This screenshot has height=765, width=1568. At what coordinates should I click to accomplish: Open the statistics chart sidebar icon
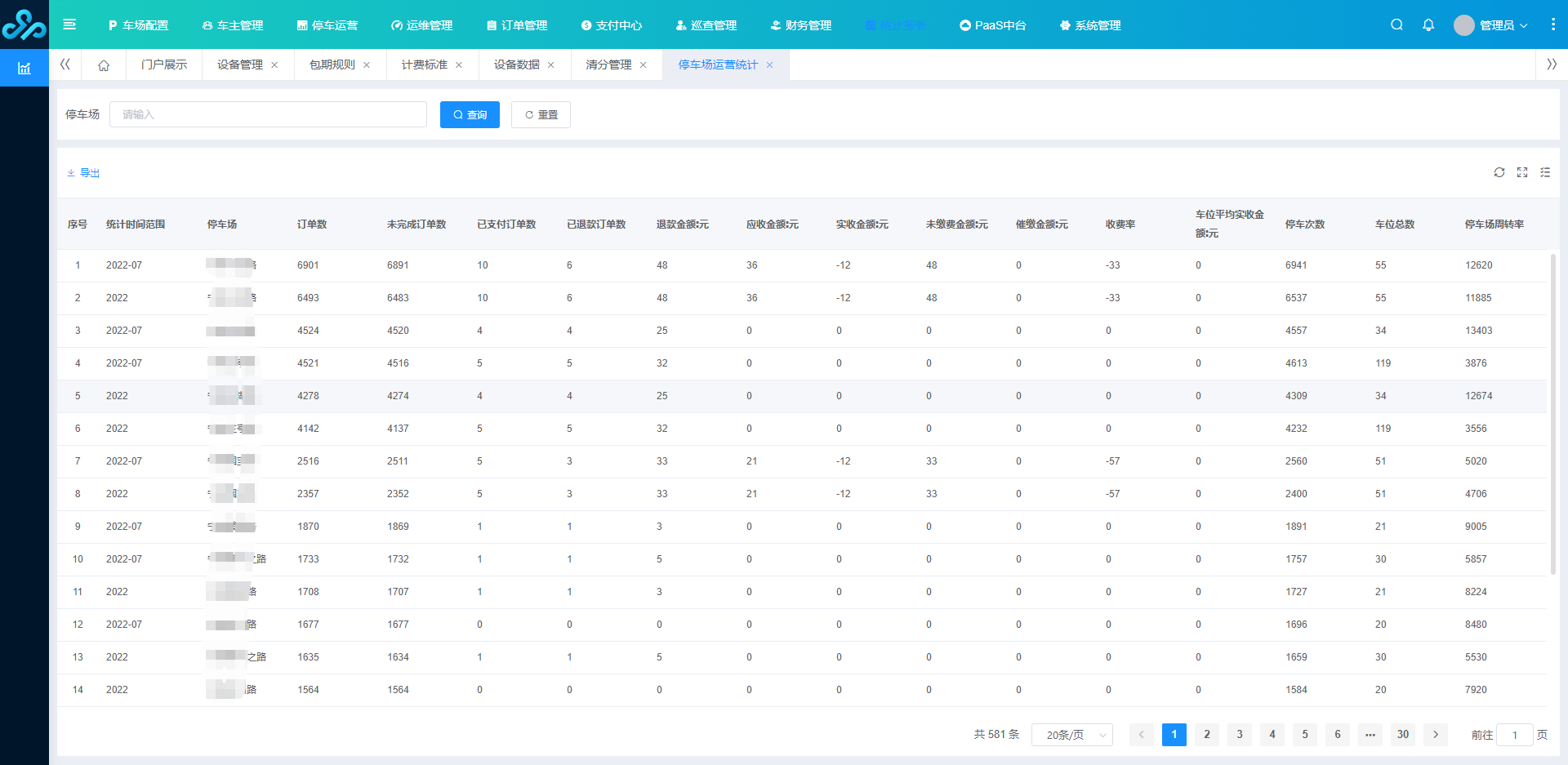pyautogui.click(x=24, y=69)
